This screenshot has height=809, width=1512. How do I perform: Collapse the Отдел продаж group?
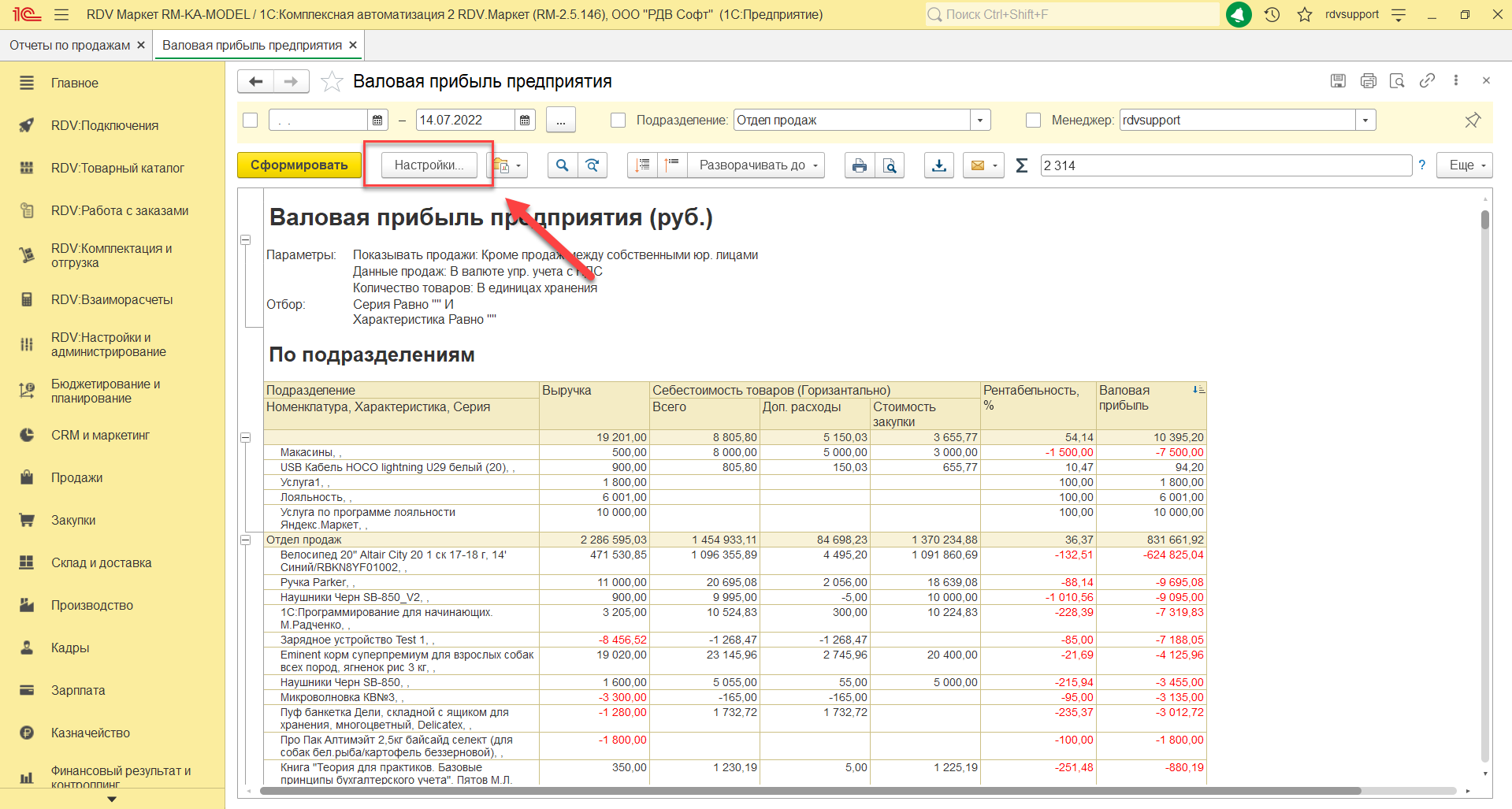tap(246, 540)
